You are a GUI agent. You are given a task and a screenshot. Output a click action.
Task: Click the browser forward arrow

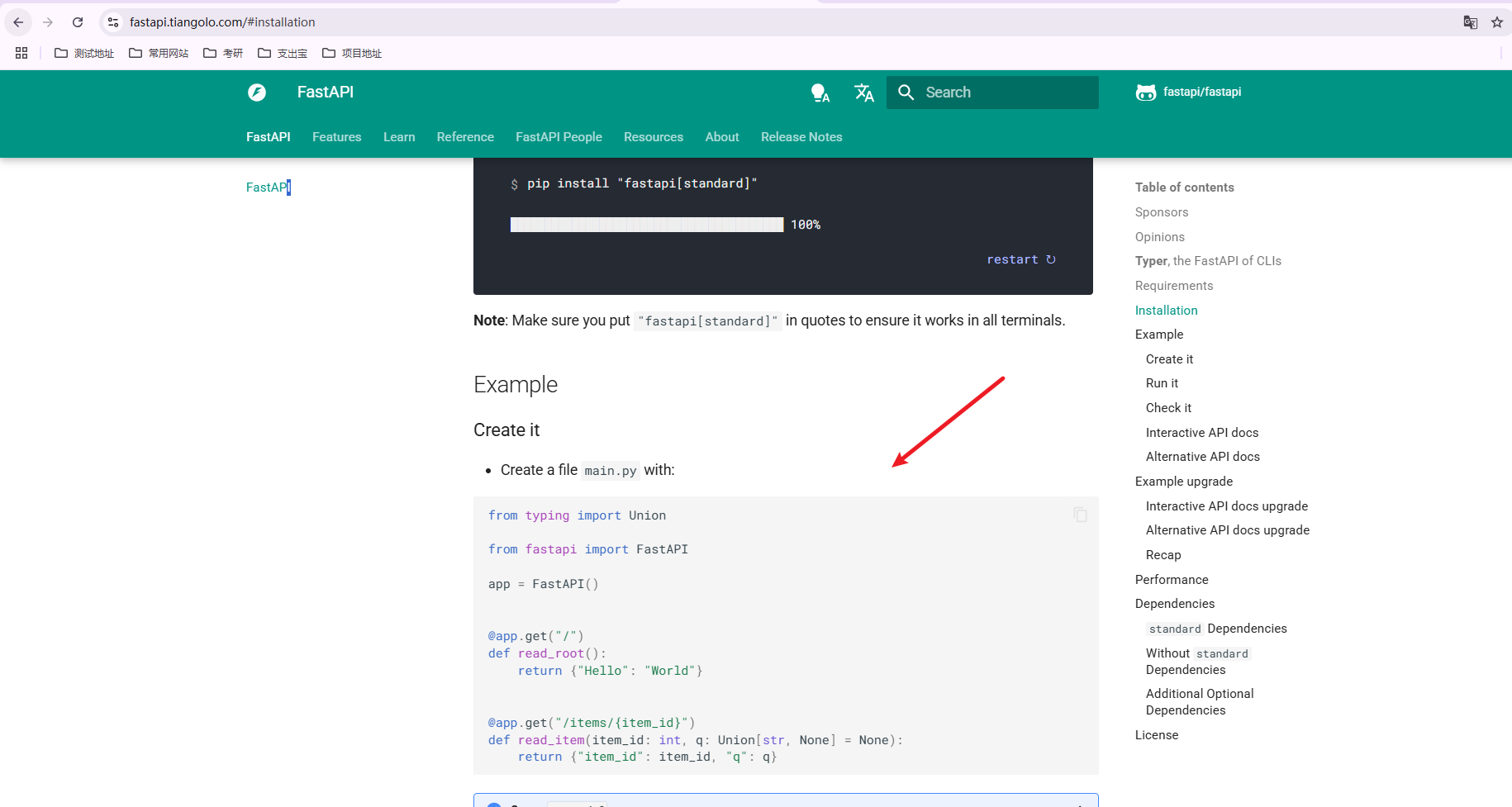[x=48, y=22]
